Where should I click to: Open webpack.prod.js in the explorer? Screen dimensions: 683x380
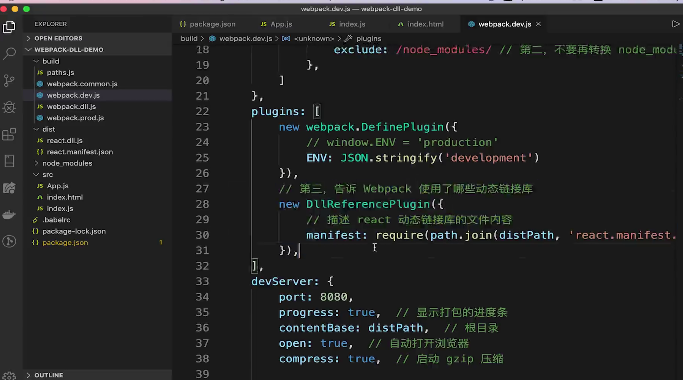click(x=75, y=118)
